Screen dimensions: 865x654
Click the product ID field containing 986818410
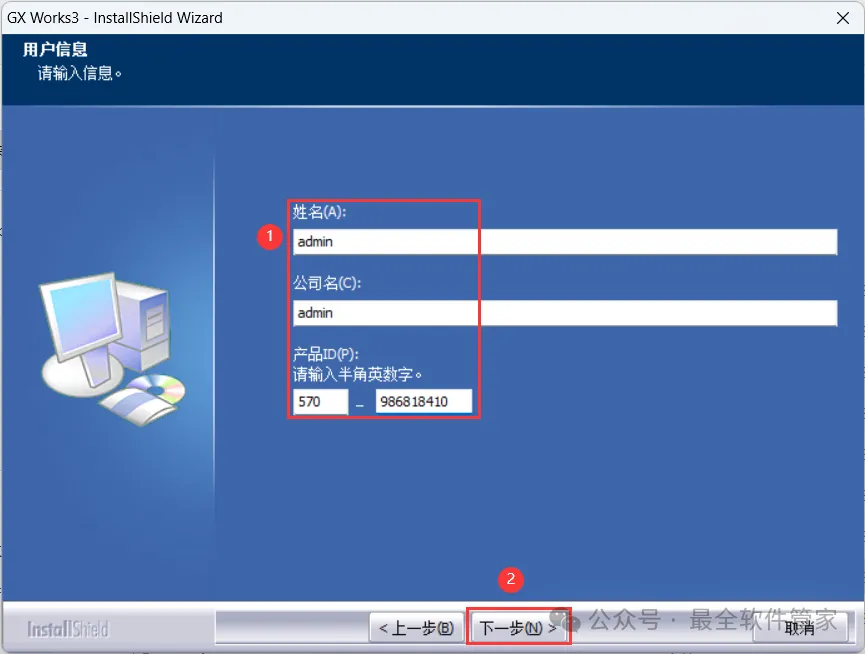pyautogui.click(x=424, y=401)
